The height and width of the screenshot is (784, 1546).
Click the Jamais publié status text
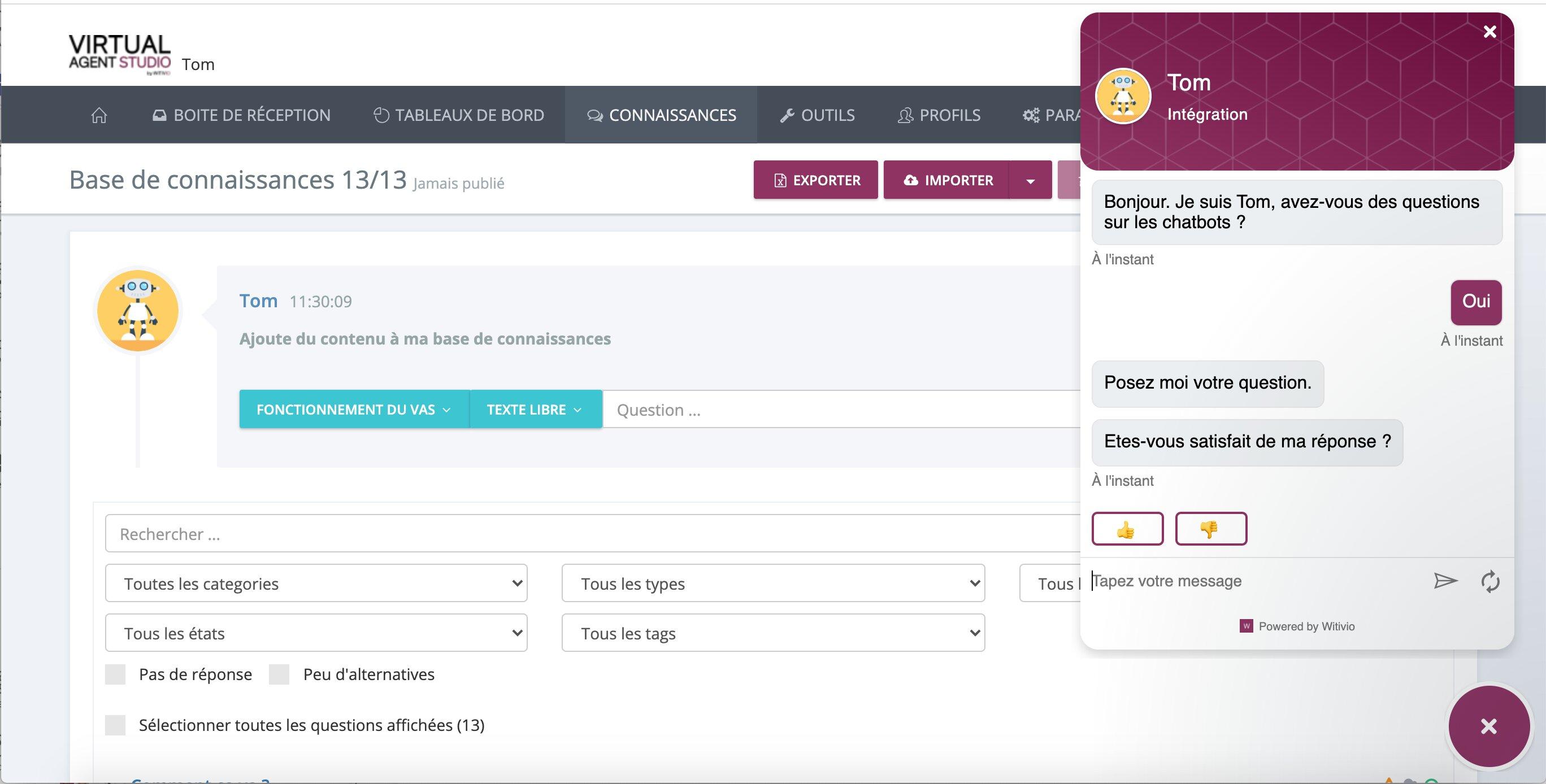click(458, 184)
